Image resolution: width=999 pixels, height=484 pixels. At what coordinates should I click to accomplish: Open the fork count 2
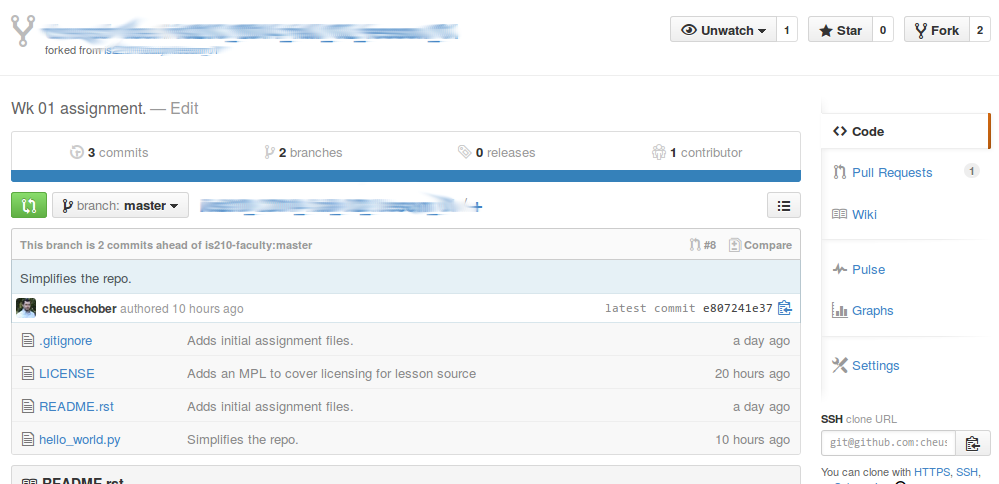coord(980,30)
